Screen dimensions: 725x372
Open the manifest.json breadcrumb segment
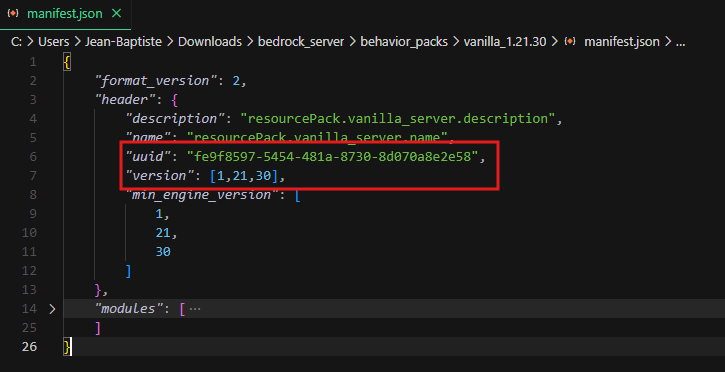click(621, 42)
